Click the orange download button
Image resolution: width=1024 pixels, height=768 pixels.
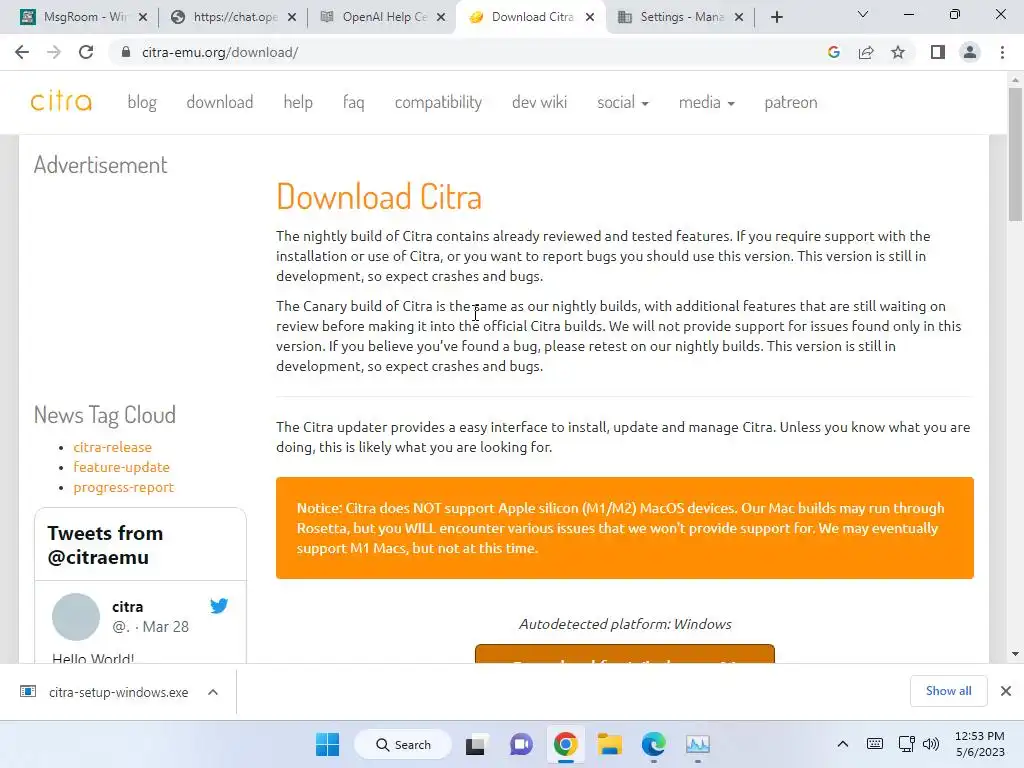tap(625, 654)
